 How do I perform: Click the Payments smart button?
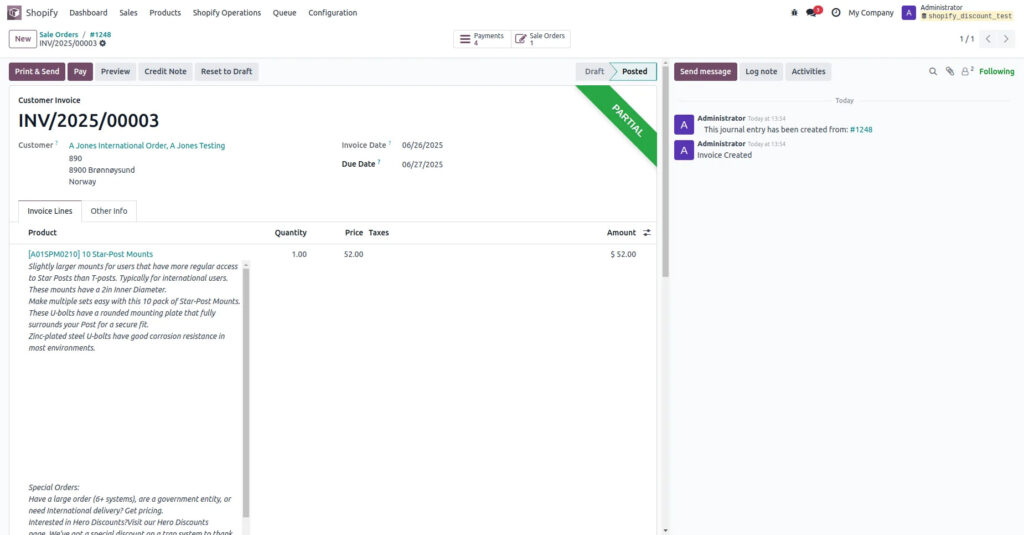pyautogui.click(x=482, y=39)
